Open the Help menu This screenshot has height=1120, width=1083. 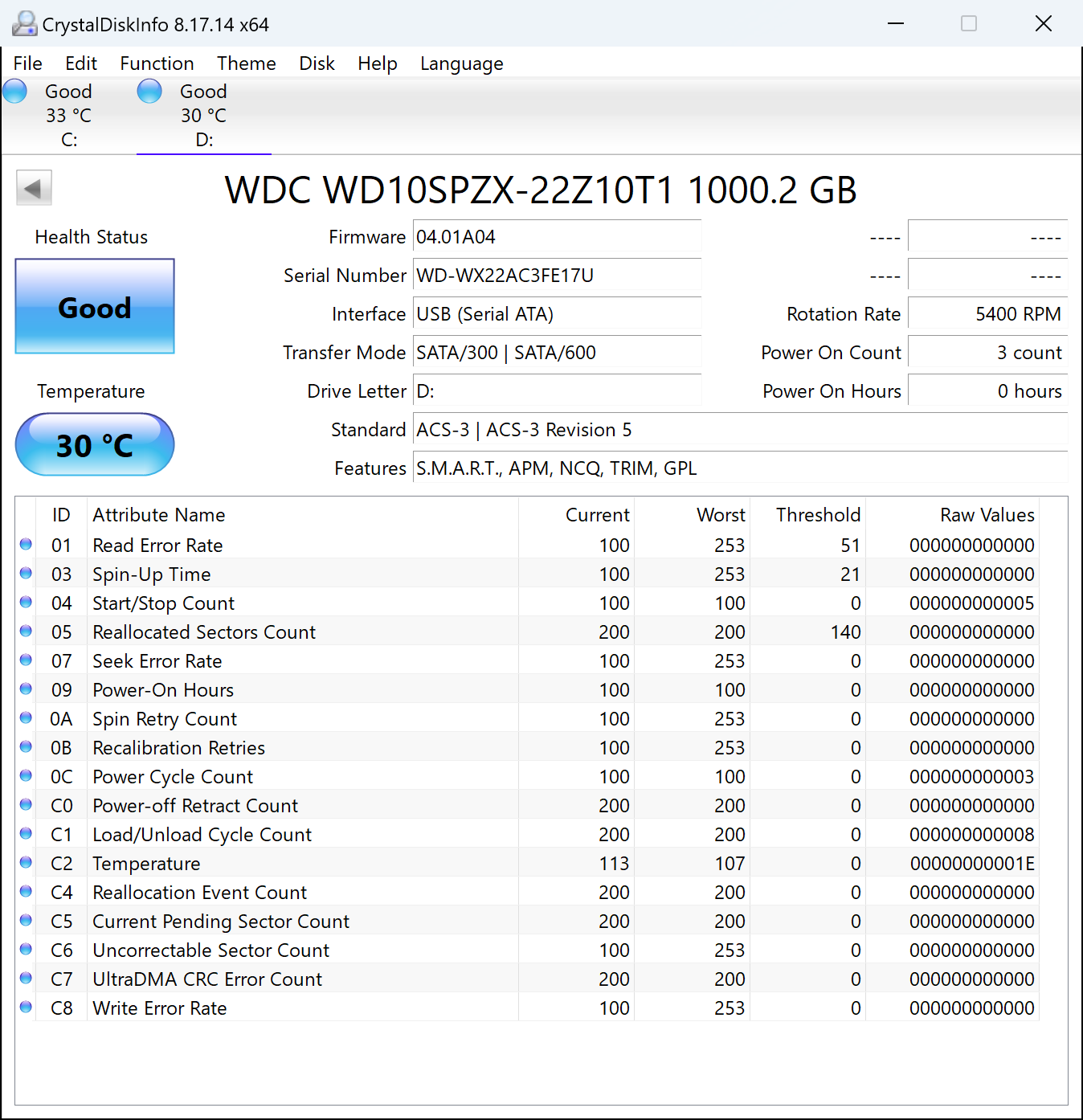pyautogui.click(x=378, y=63)
